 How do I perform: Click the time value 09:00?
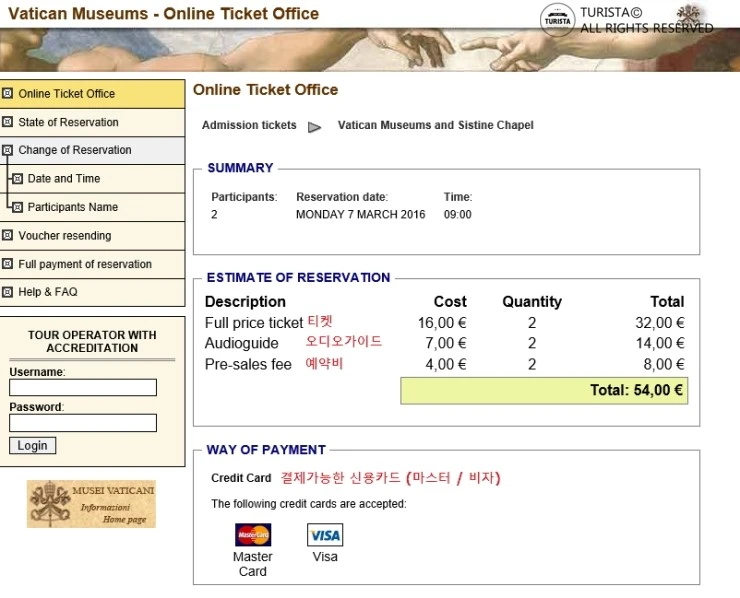(x=458, y=214)
